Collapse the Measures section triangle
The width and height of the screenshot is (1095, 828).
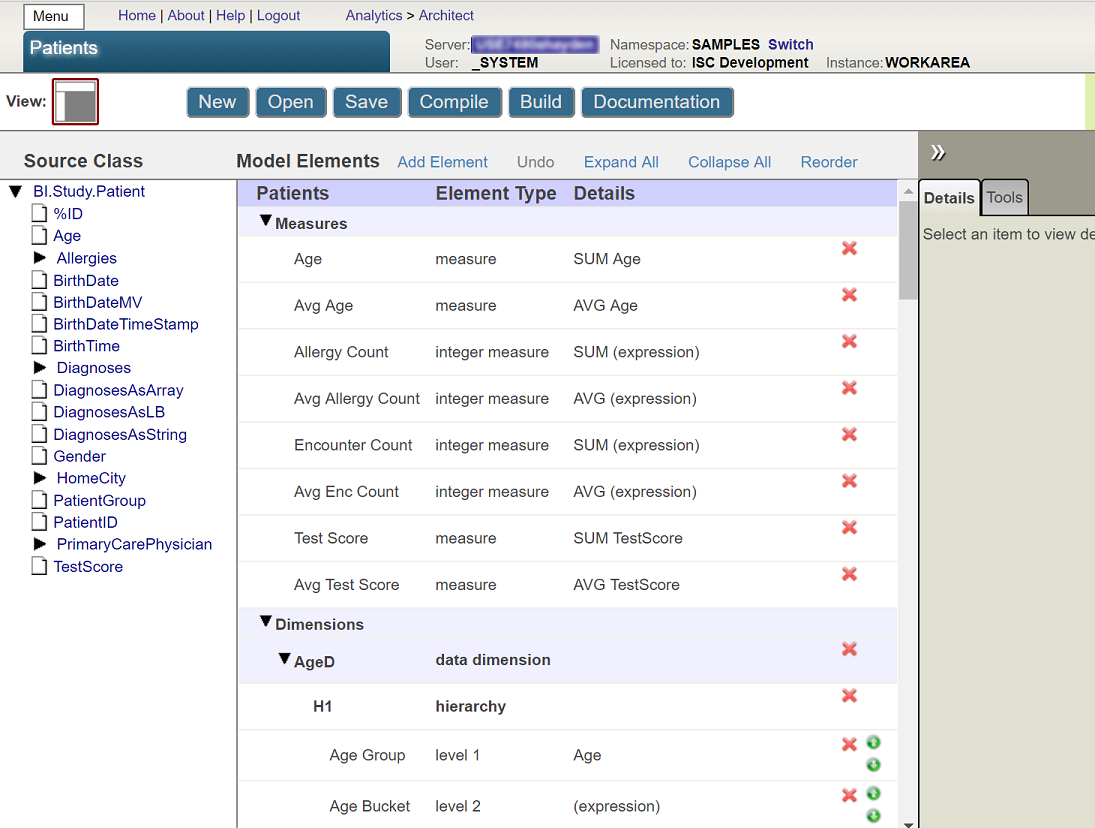(265, 221)
